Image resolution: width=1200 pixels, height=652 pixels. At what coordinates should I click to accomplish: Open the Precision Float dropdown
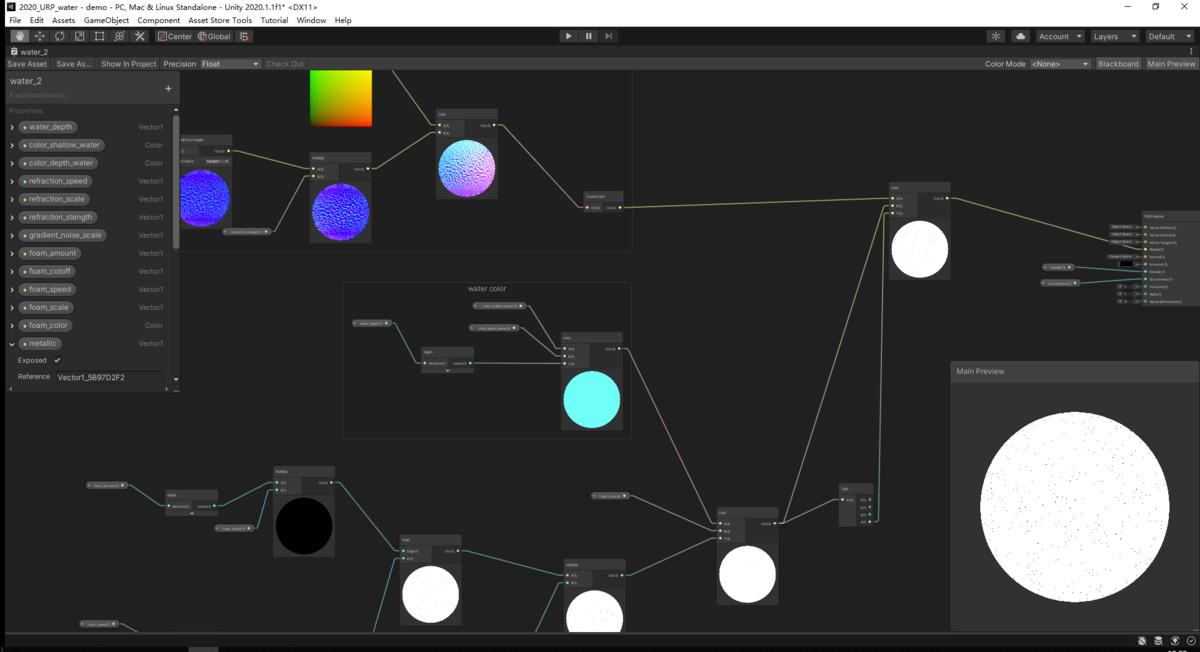pyautogui.click(x=230, y=64)
